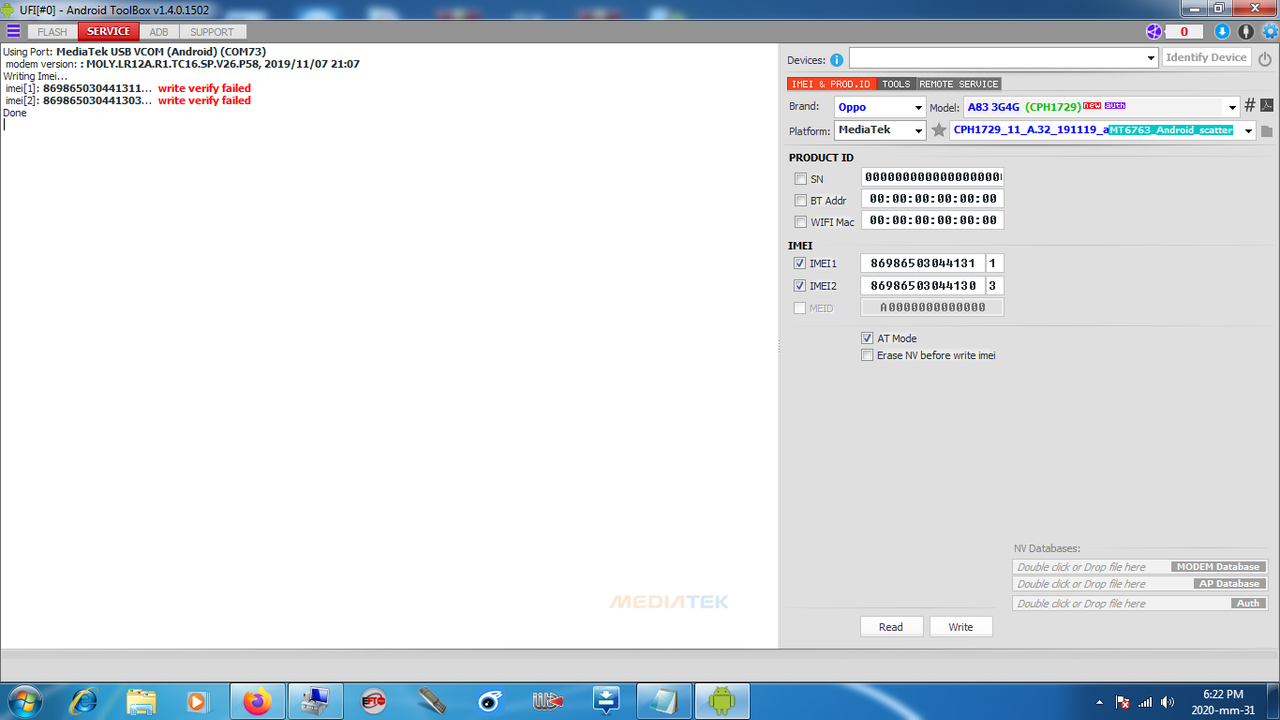
Task: Select the Android ToolBox taskbar icon
Action: [721, 701]
